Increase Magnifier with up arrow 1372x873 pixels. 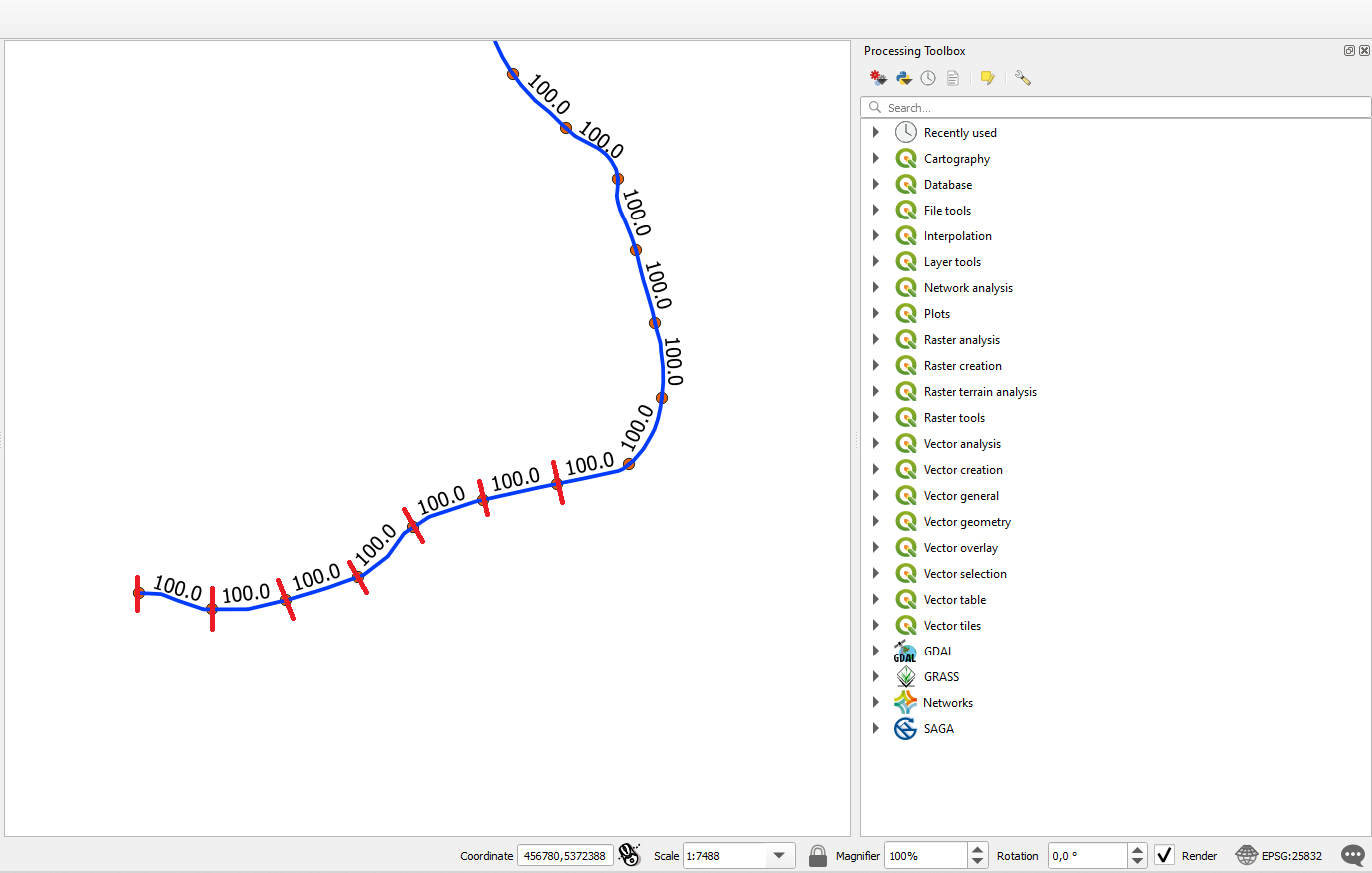(978, 849)
